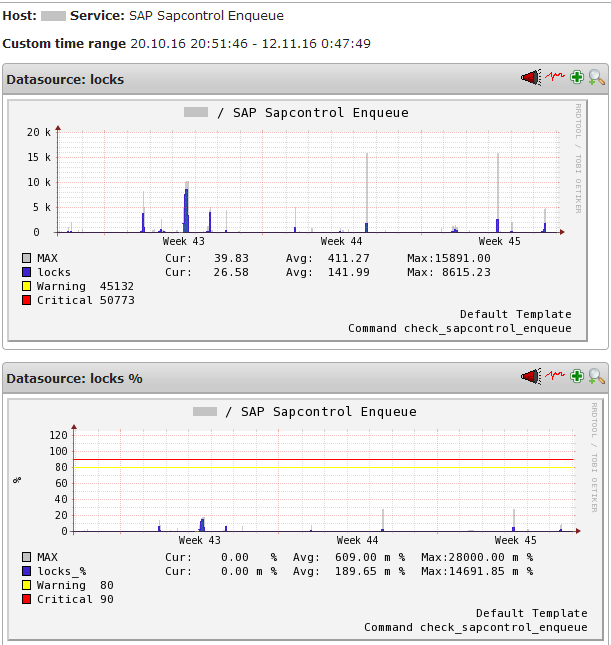
Task: Click the 'Datasource: locks' header title
Action: point(65,79)
